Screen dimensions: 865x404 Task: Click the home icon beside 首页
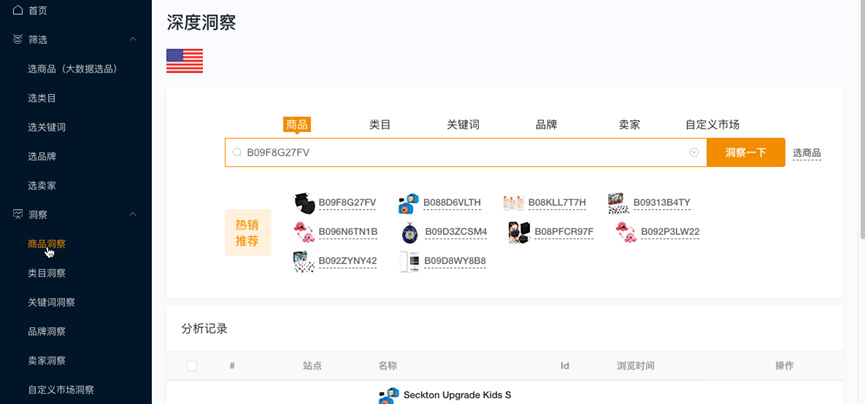tap(18, 10)
